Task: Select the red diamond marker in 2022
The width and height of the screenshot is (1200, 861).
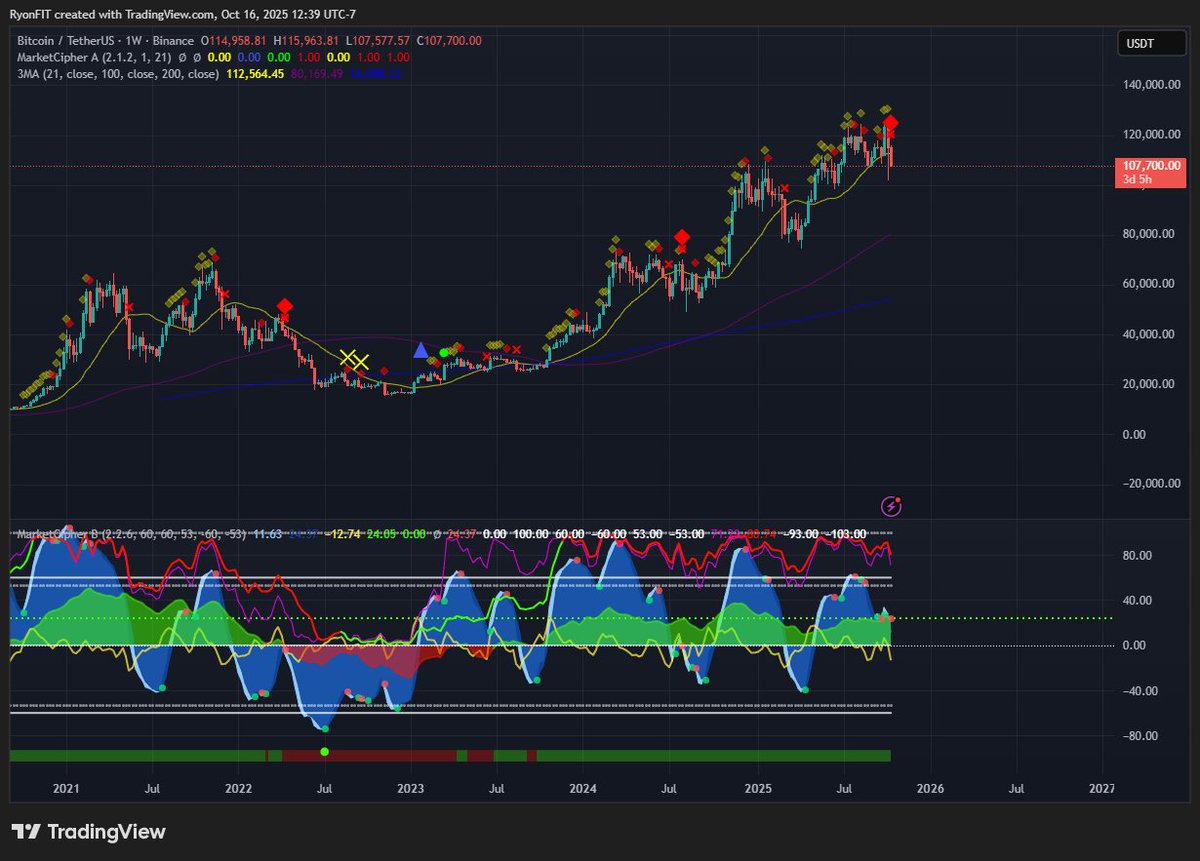Action: (x=285, y=306)
